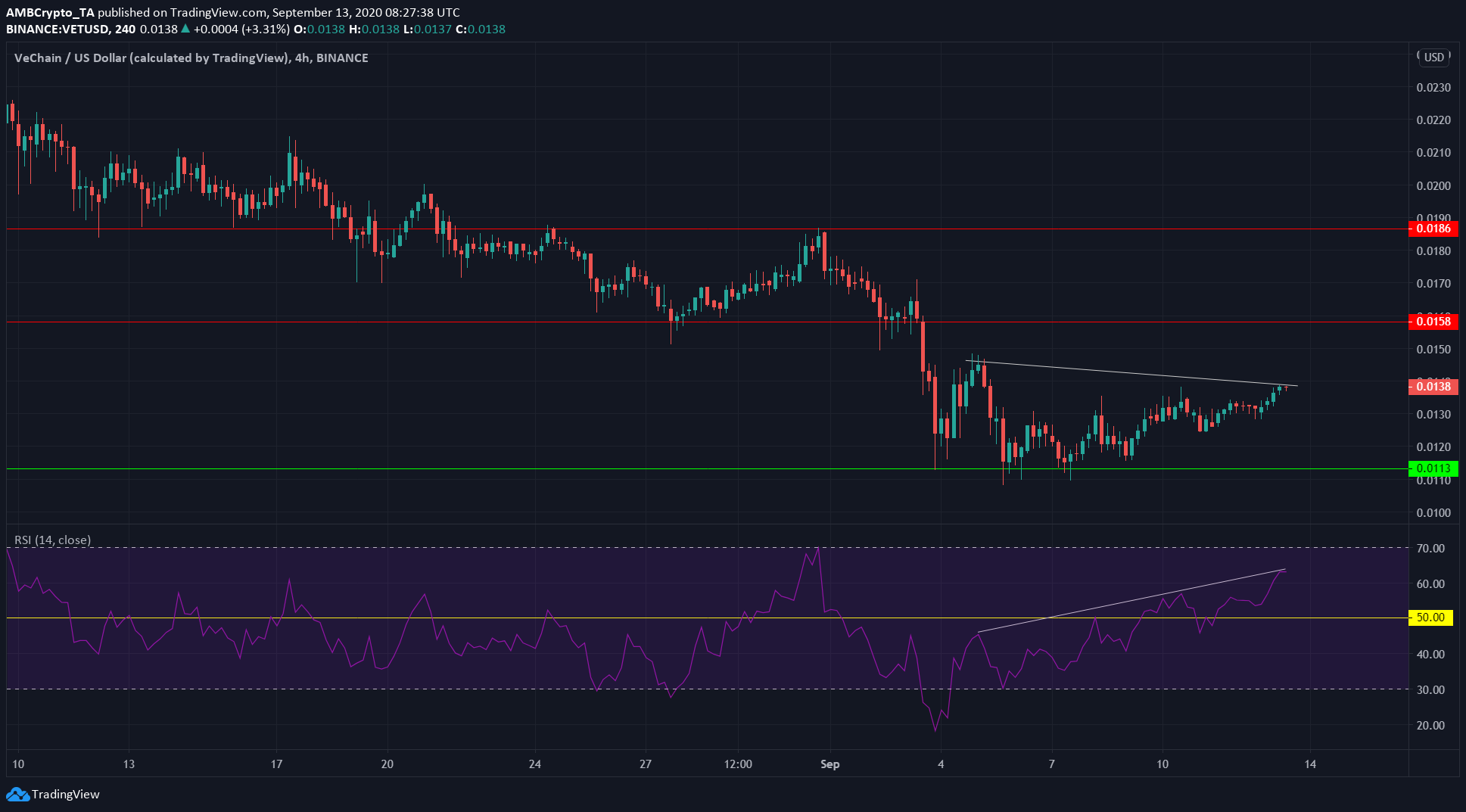
Task: Click the L:0.0137 low value
Action: coord(427,30)
